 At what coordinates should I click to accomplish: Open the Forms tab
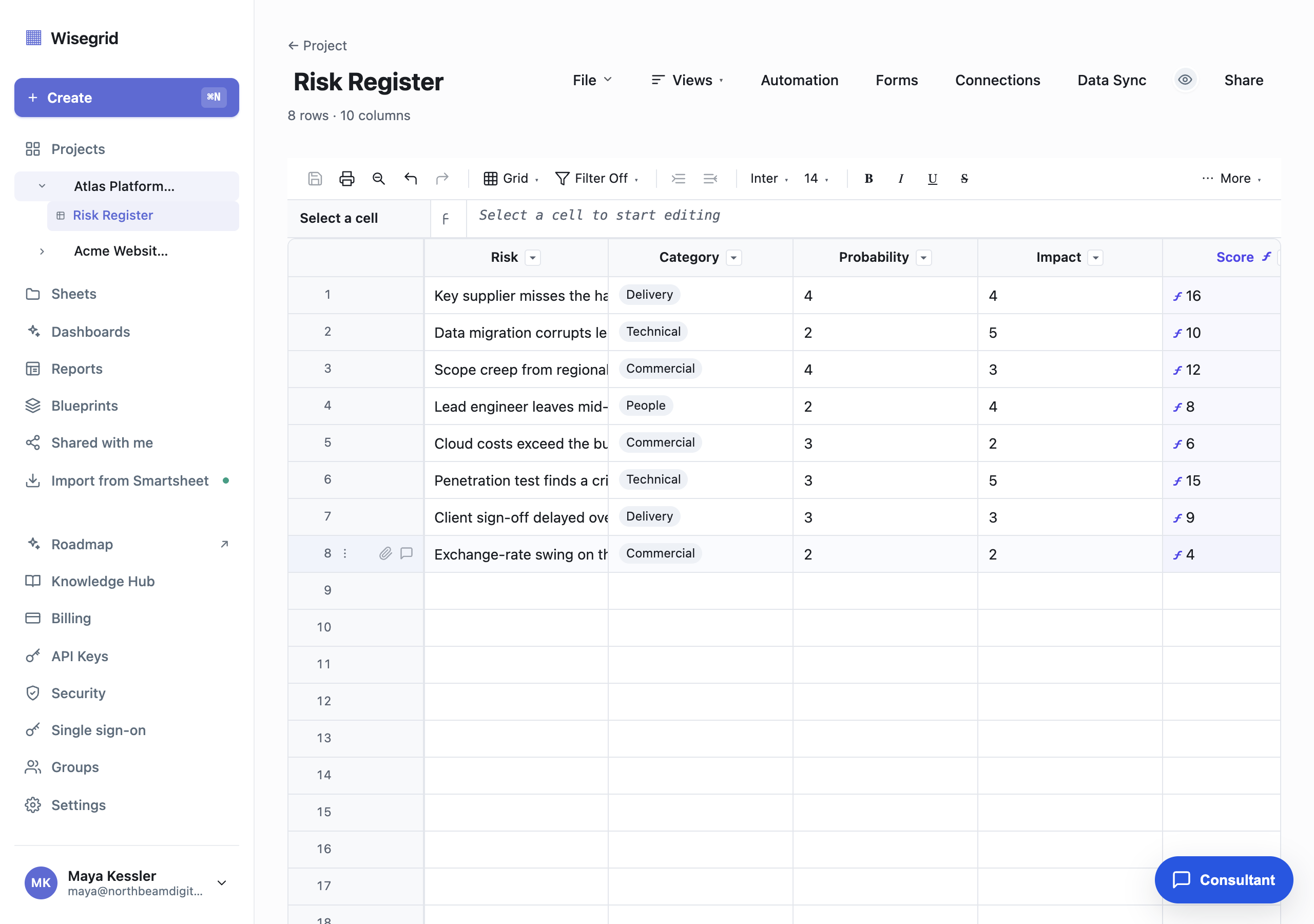896,80
